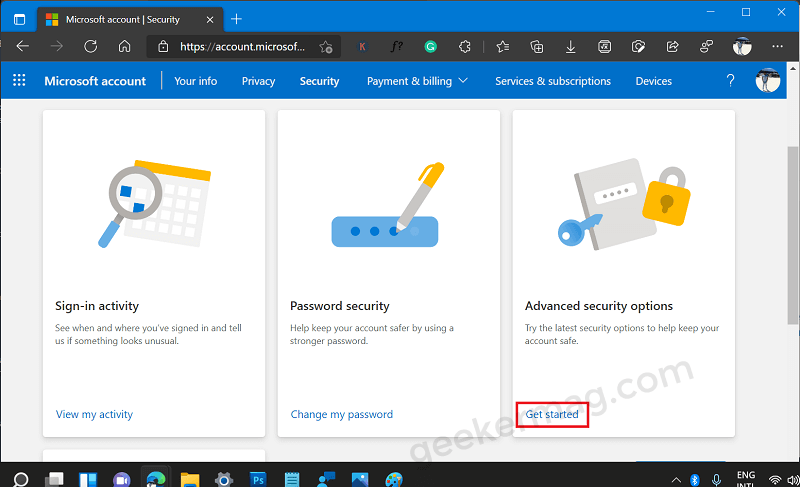
Task: Click the Sign-in activity illustration
Action: pyautogui.click(x=154, y=203)
